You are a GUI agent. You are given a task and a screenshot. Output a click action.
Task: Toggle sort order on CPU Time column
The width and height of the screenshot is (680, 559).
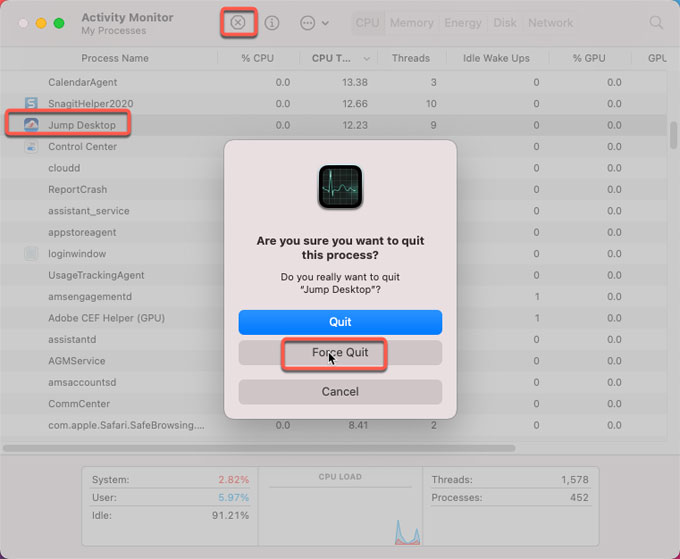[340, 58]
